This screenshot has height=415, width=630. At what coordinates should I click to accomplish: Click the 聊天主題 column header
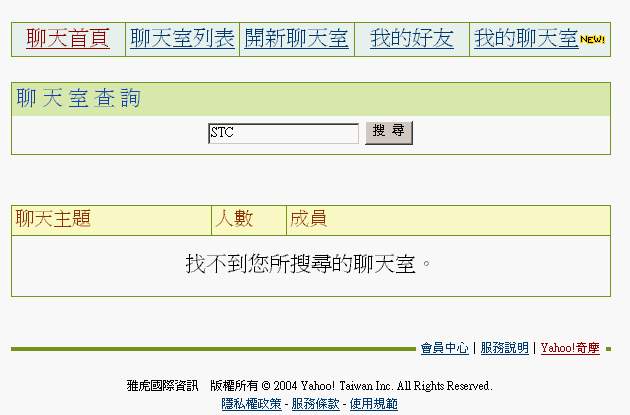53,219
